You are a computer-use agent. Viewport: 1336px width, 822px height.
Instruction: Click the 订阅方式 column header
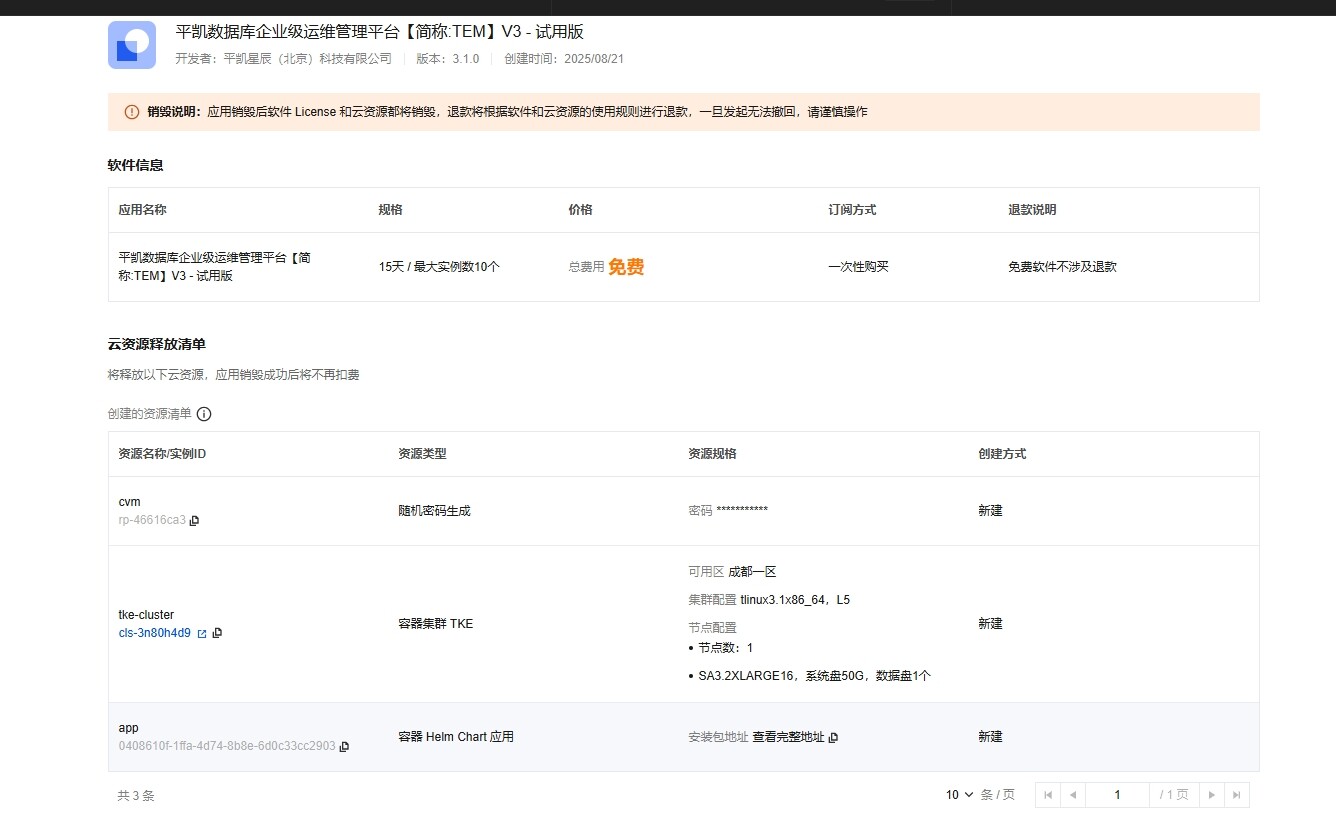pyautogui.click(x=852, y=210)
